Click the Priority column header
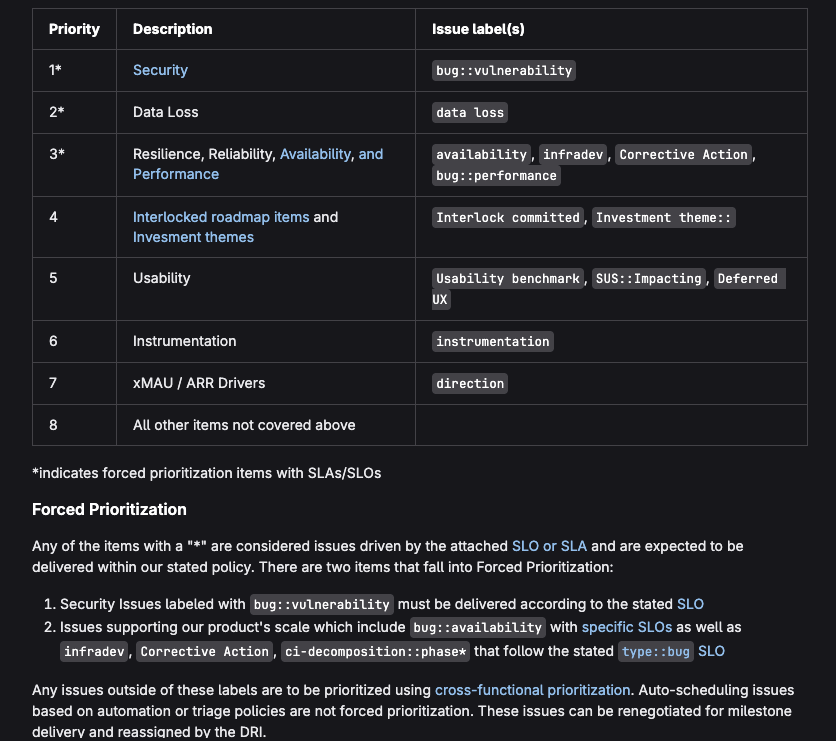836x741 pixels. [74, 29]
